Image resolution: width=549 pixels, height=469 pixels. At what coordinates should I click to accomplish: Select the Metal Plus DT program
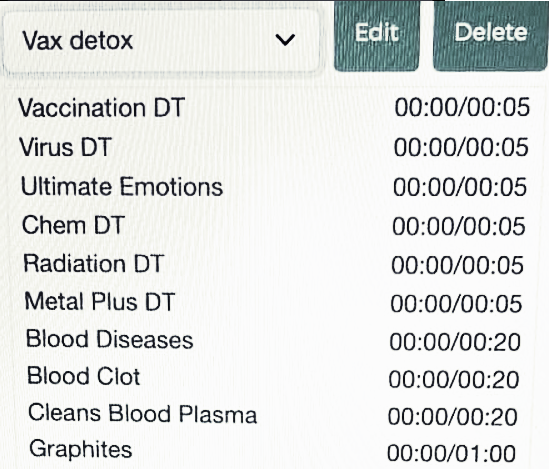(x=100, y=301)
